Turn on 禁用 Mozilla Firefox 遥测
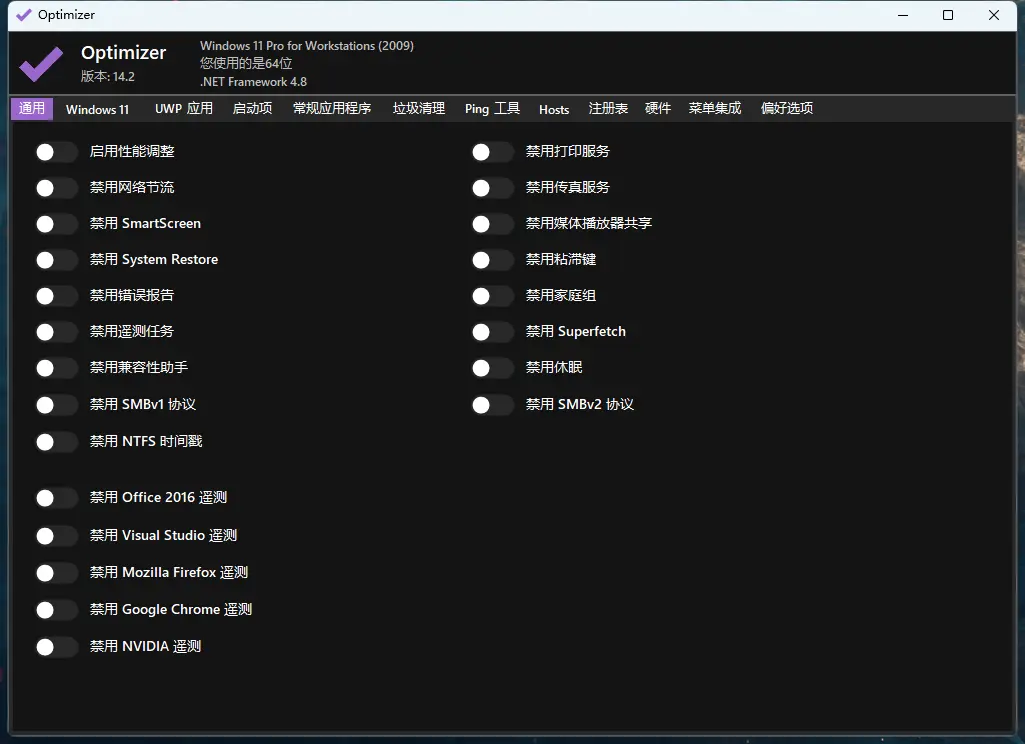This screenshot has height=744, width=1025. click(x=57, y=573)
